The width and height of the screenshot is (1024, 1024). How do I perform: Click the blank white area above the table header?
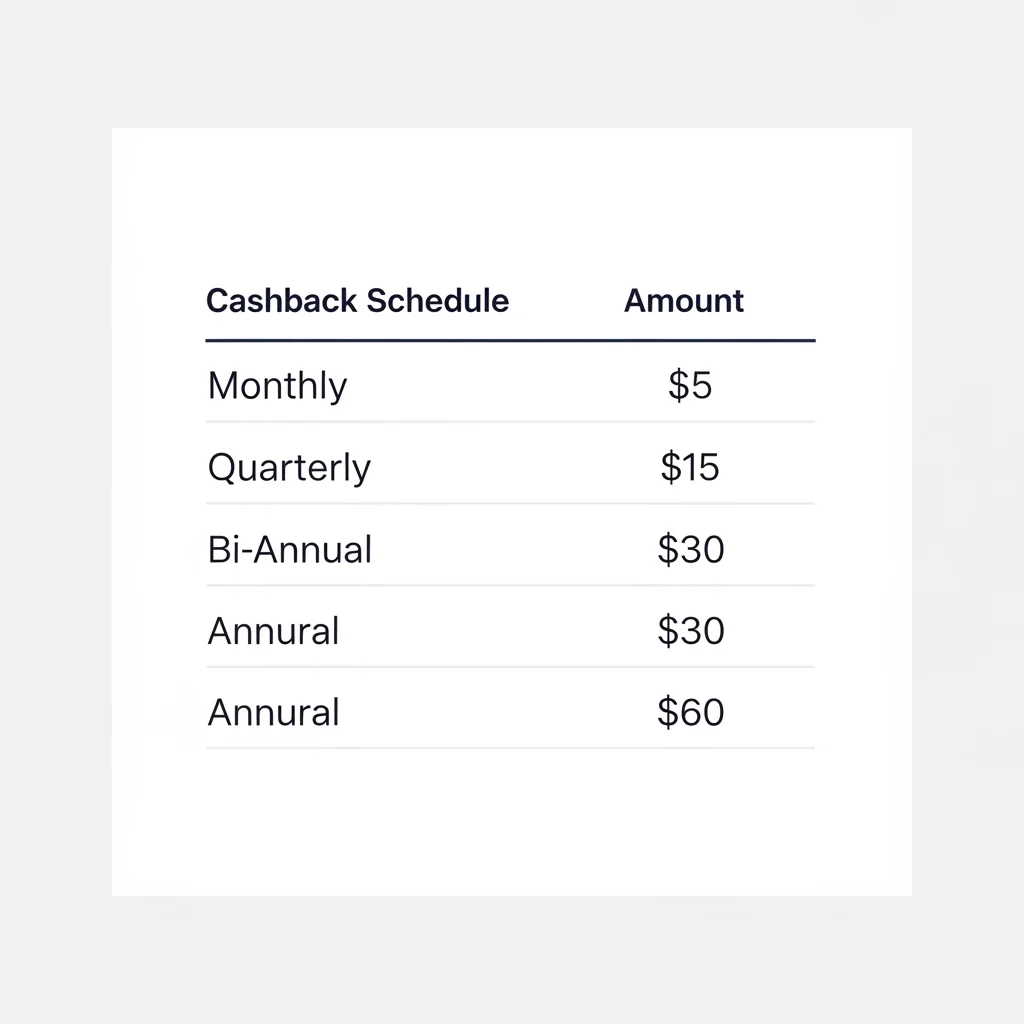[x=510, y=200]
